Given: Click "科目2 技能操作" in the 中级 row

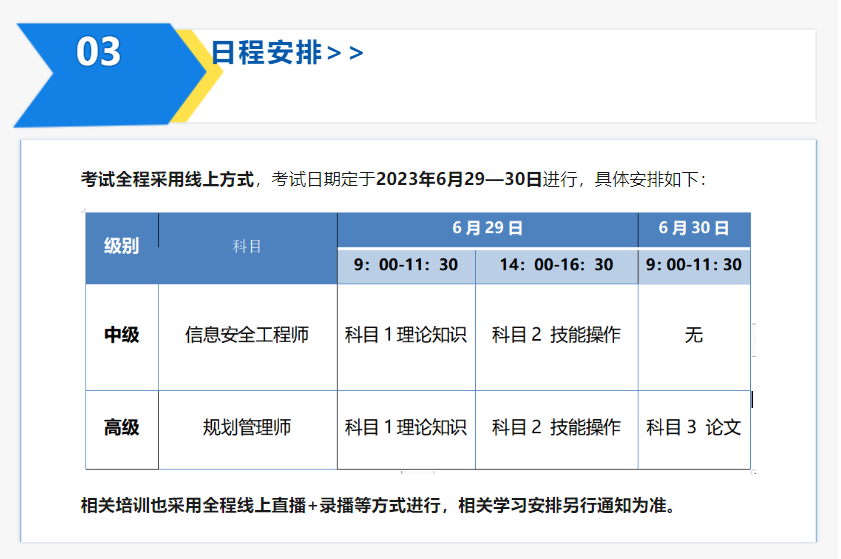Looking at the screenshot, I should tap(556, 336).
